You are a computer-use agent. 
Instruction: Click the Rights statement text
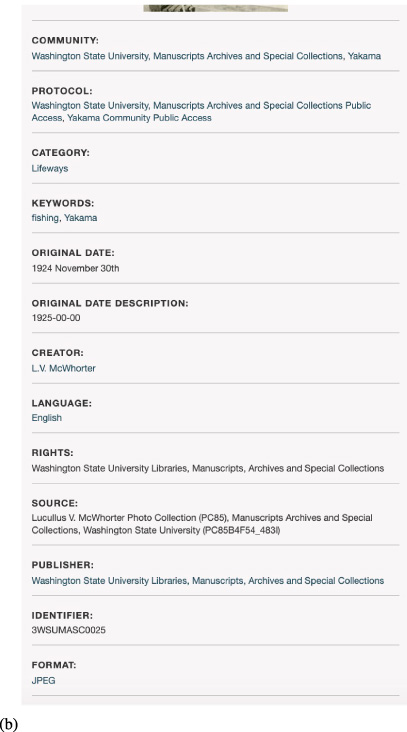pos(208,468)
